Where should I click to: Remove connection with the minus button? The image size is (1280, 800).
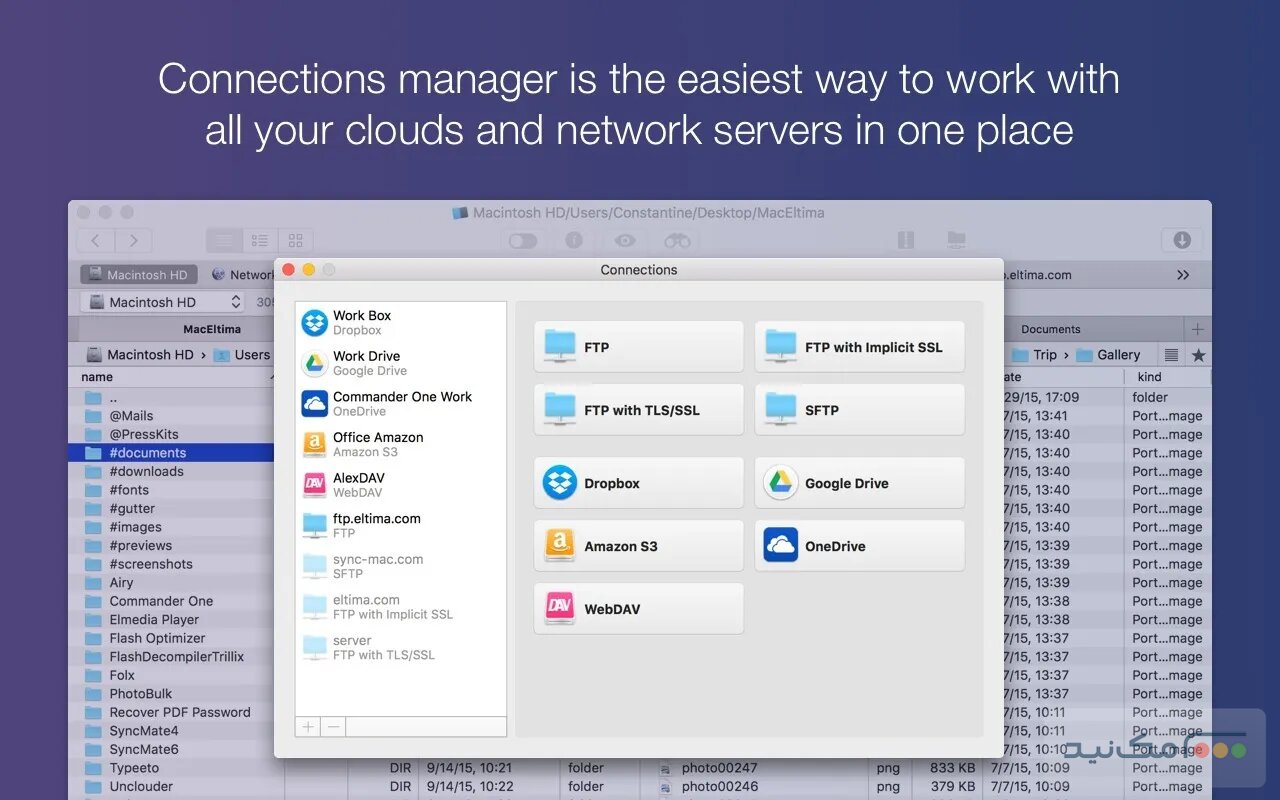click(x=333, y=727)
